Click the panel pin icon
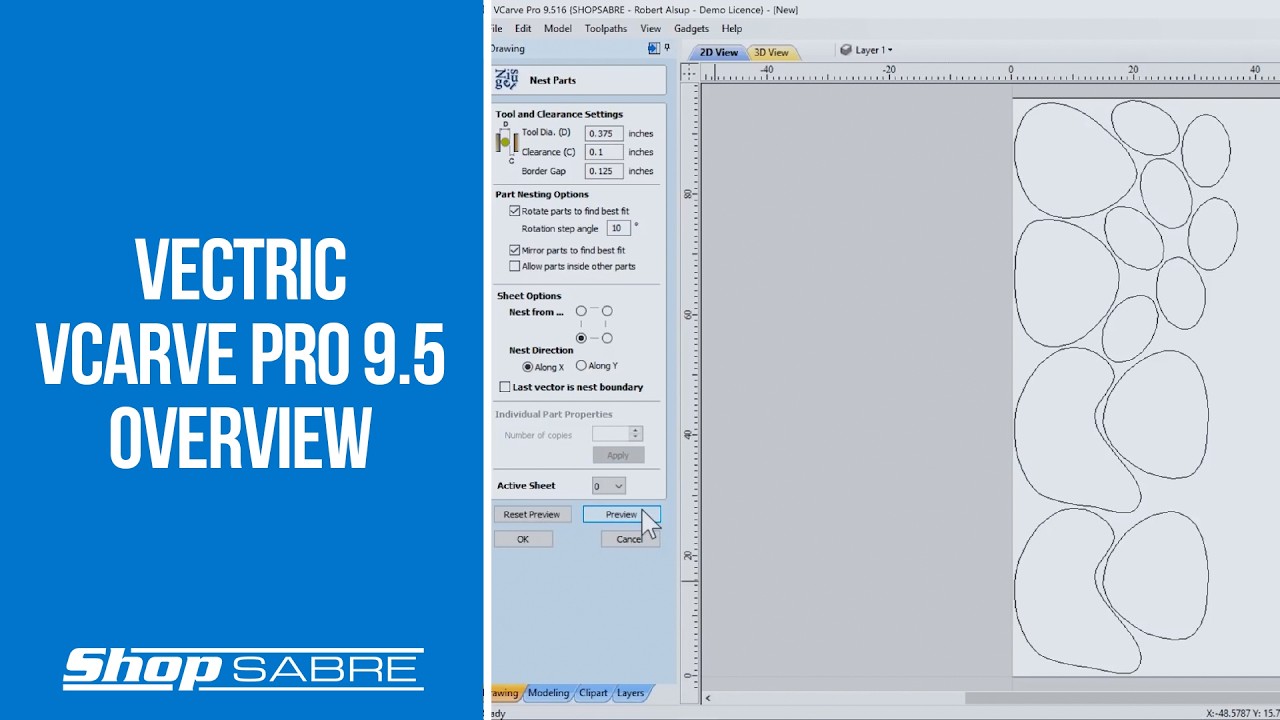 click(667, 48)
